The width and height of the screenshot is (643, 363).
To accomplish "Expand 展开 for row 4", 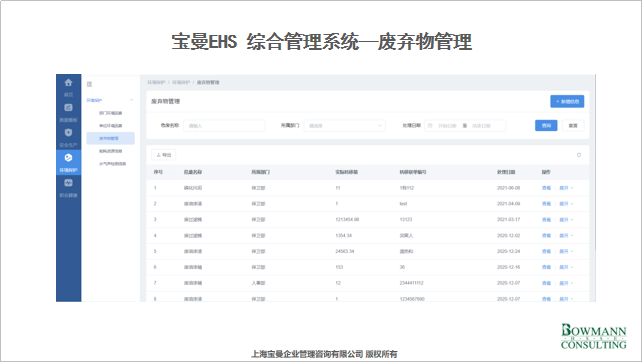I will pos(566,236).
